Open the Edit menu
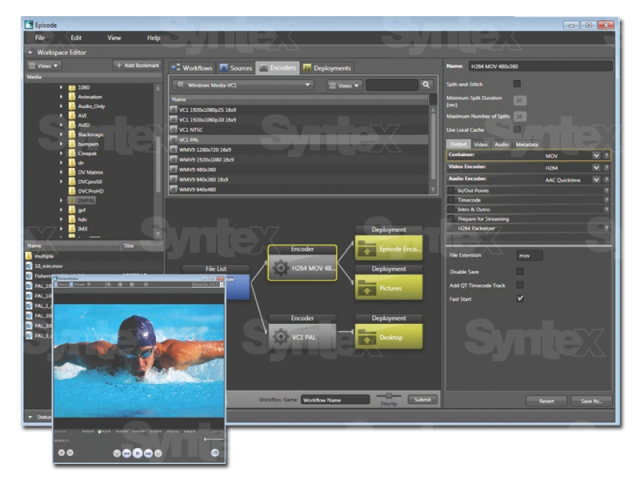640x480 pixels. 76,37
